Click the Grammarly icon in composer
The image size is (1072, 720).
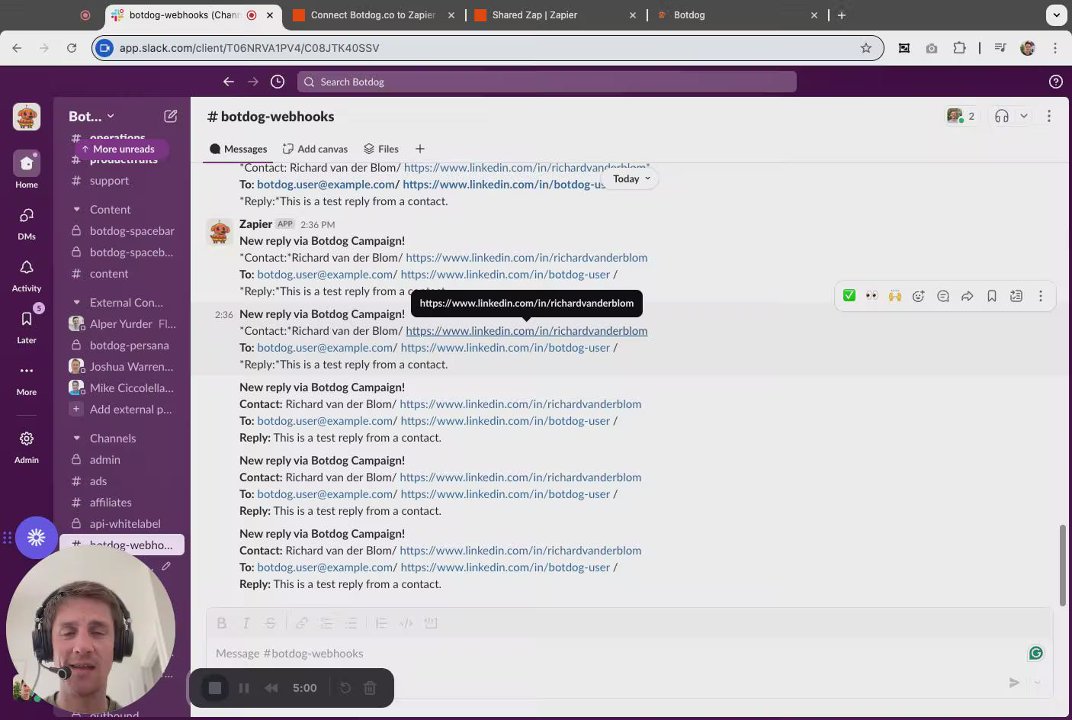click(1036, 653)
